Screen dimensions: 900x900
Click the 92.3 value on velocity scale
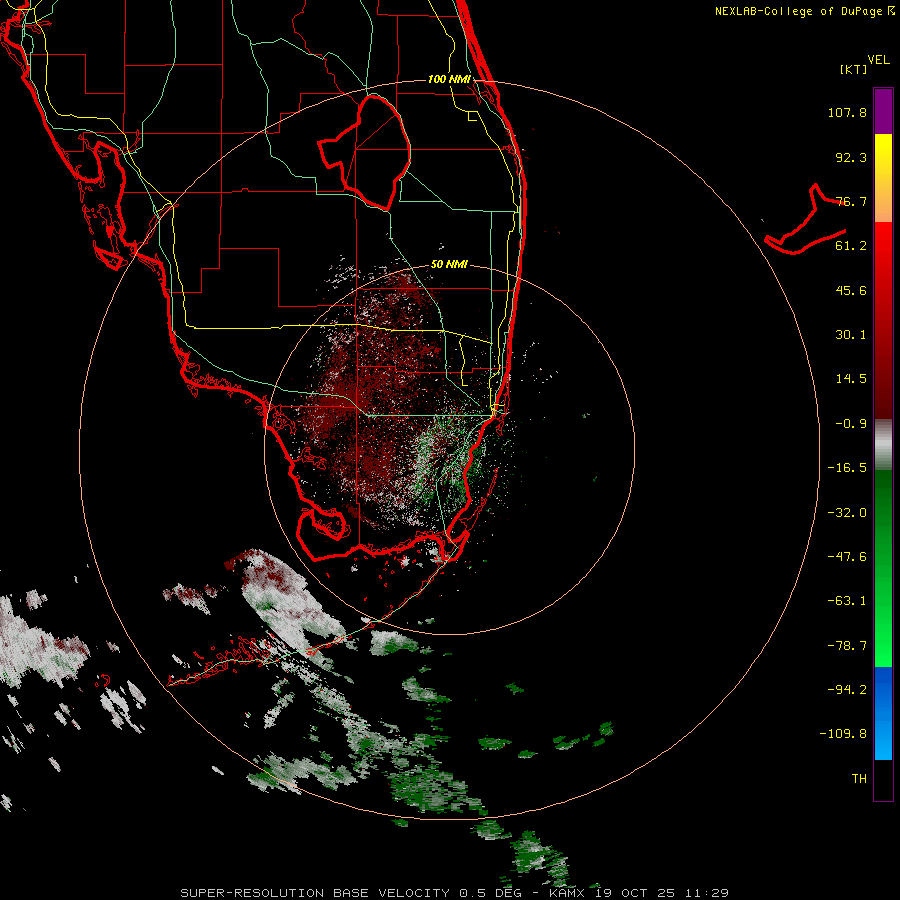(851, 157)
